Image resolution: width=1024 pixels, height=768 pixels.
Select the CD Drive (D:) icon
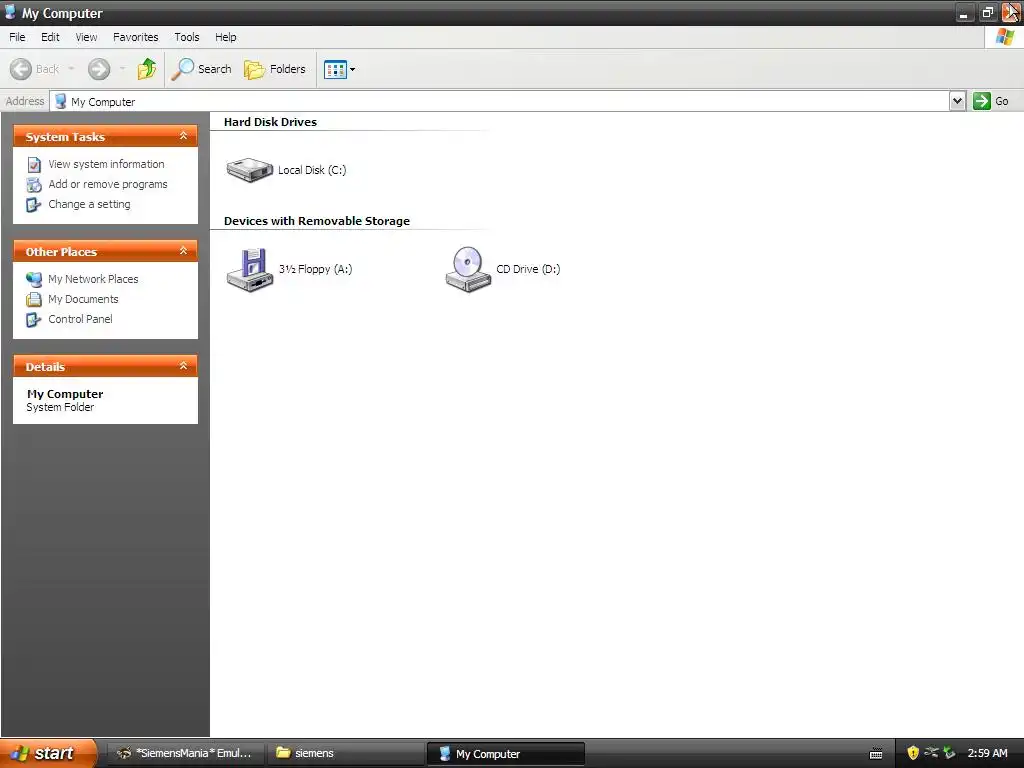(x=468, y=269)
